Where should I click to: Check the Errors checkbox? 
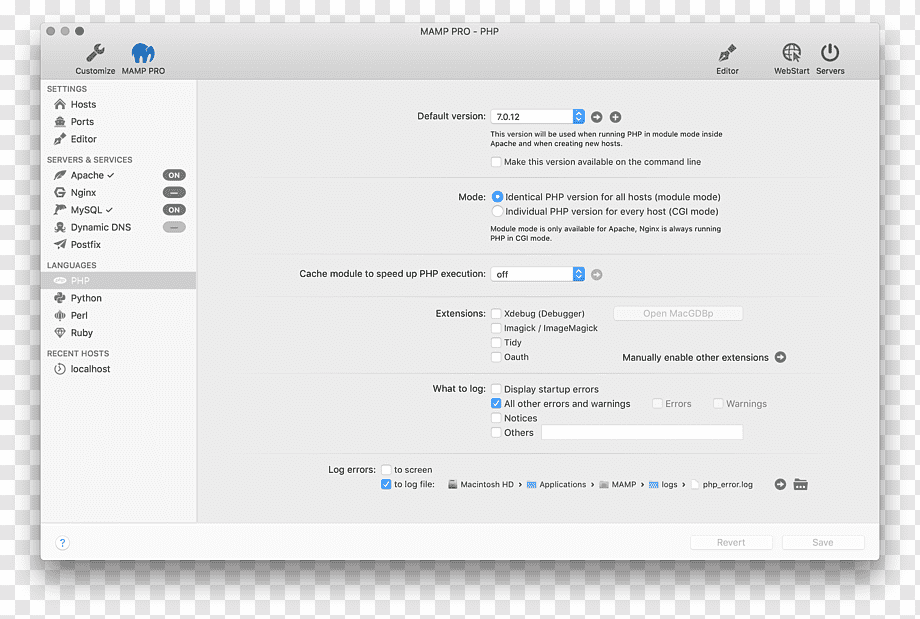658,404
